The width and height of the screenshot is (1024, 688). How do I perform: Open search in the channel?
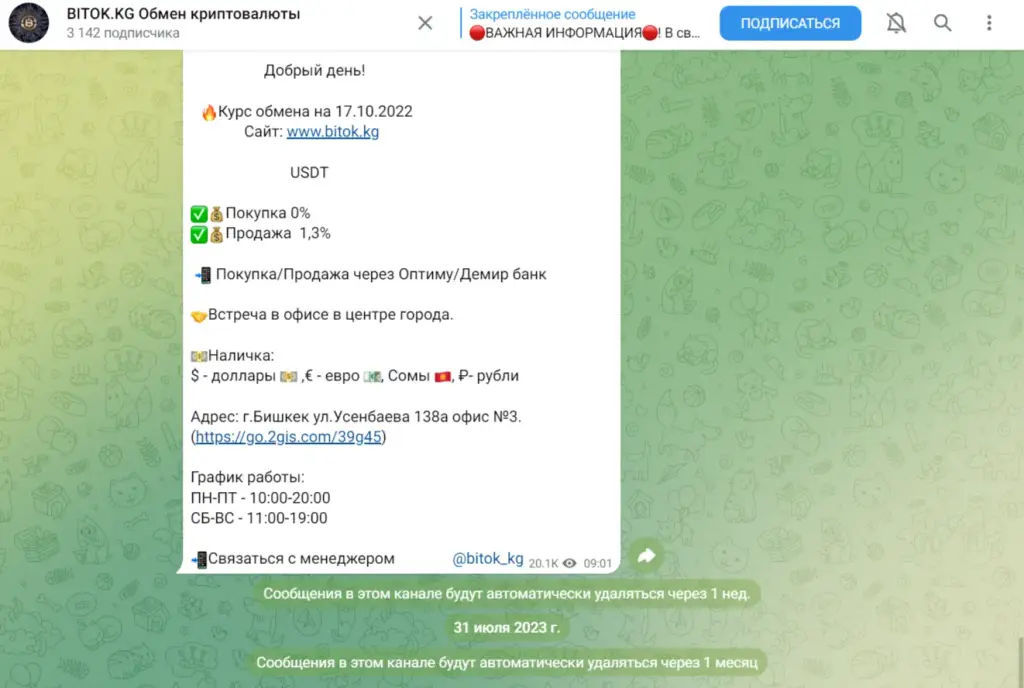[942, 23]
